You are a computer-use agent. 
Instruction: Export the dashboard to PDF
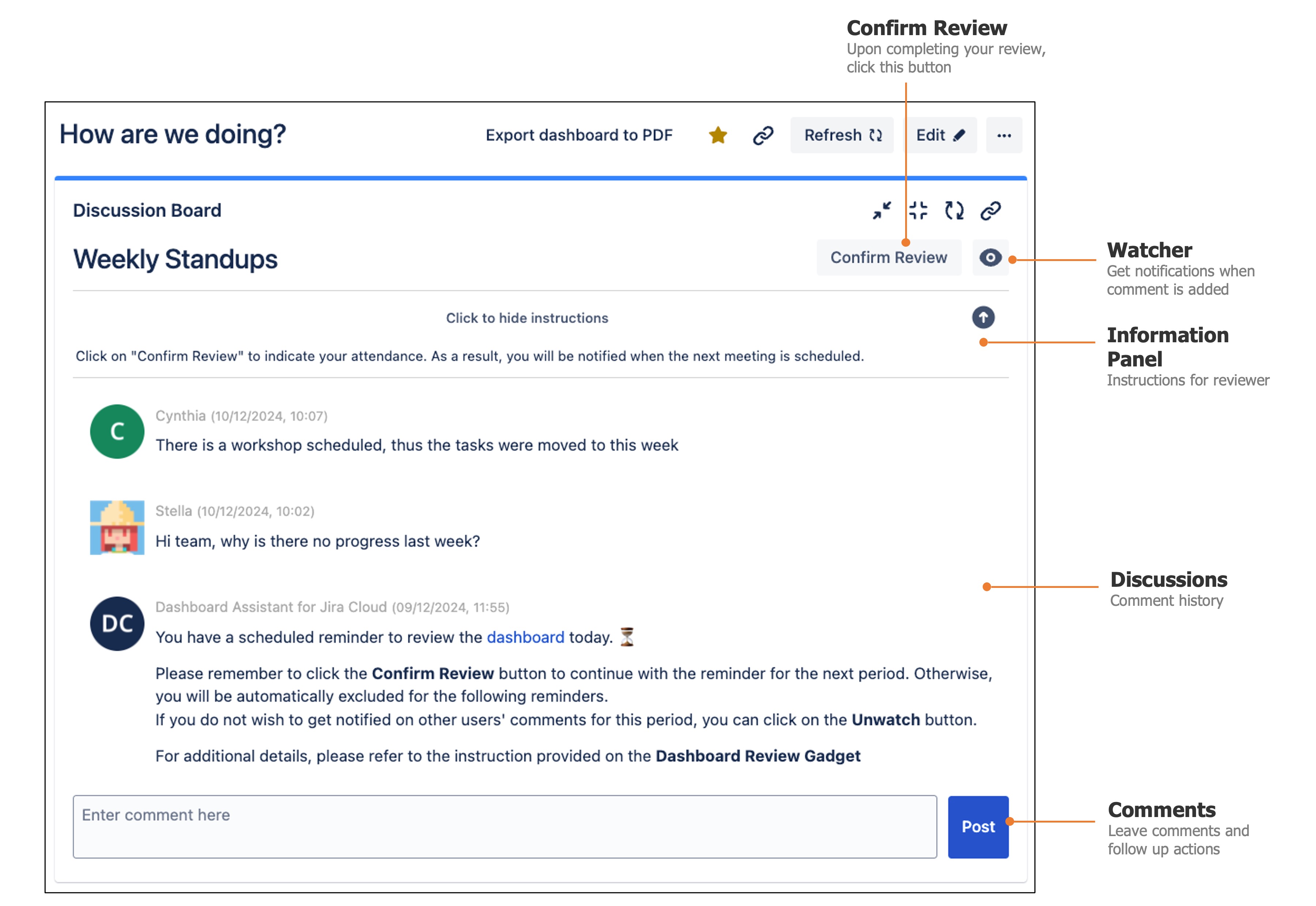579,135
